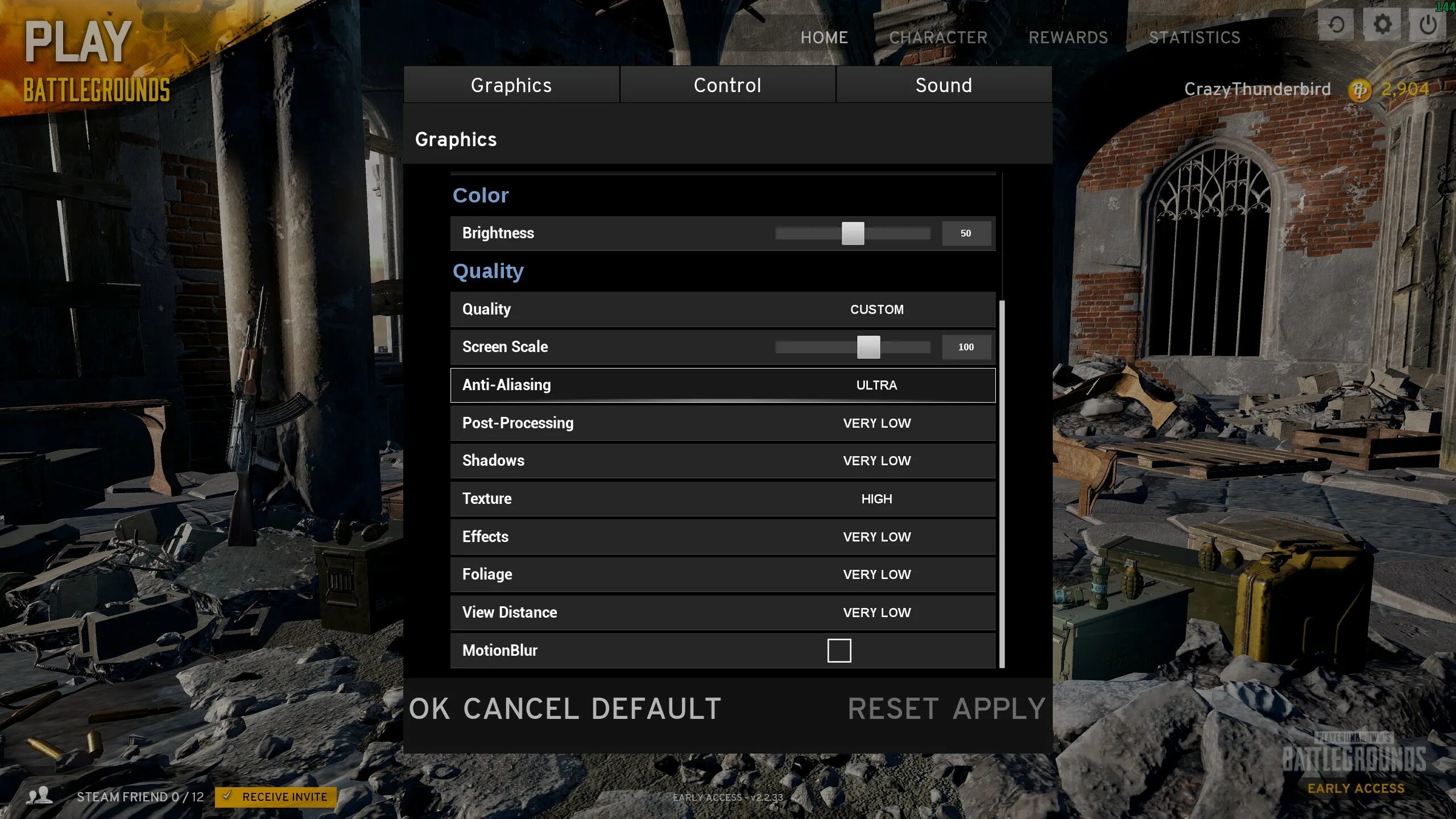Switch to the Sound tab
The height and width of the screenshot is (819, 1456).
(944, 84)
